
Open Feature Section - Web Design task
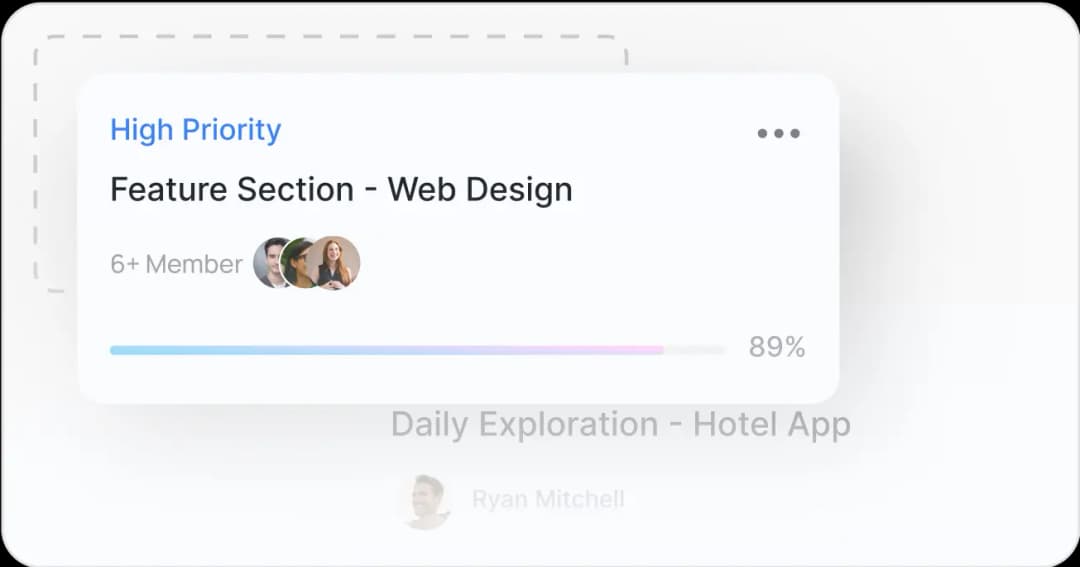click(341, 189)
